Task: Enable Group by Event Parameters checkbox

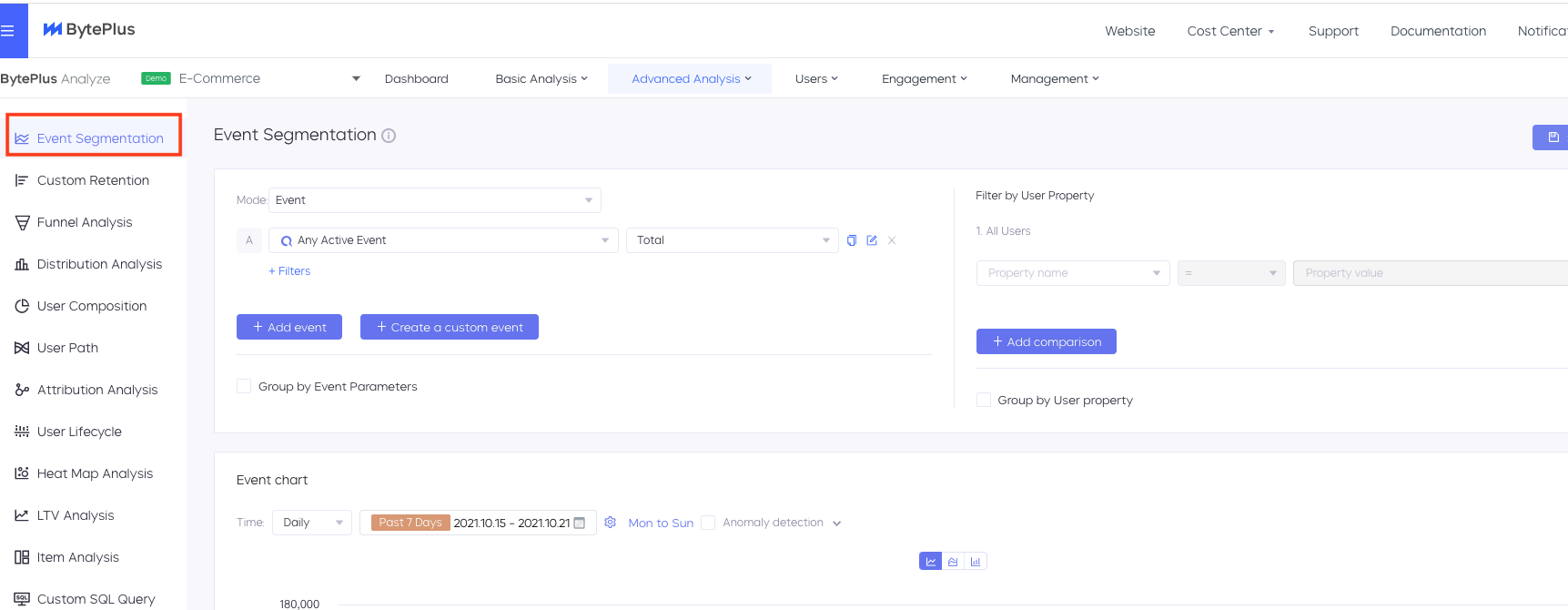Action: pos(244,386)
